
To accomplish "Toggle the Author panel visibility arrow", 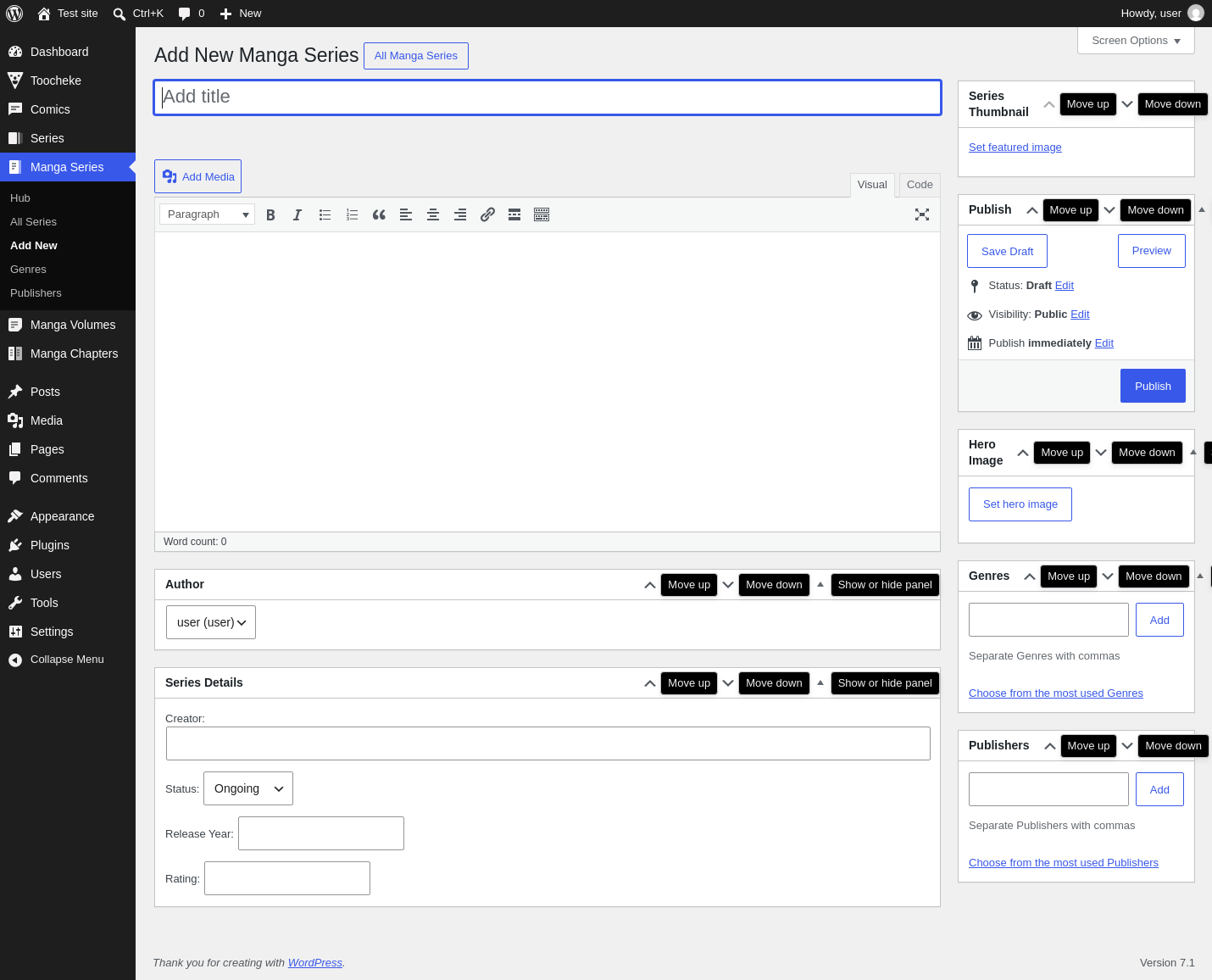I will click(x=820, y=585).
